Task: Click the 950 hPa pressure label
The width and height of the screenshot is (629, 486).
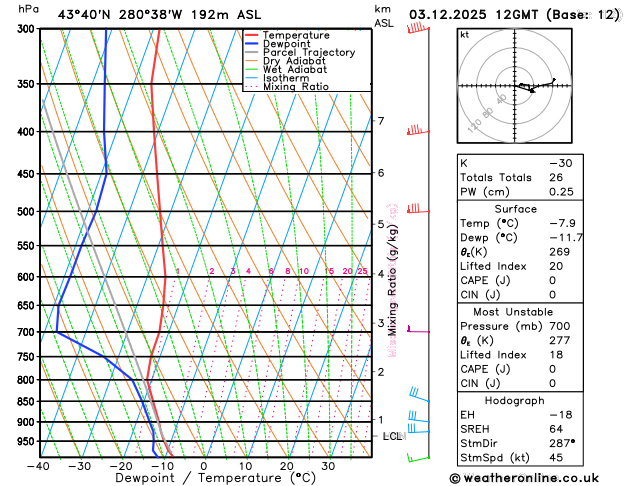Action: click(28, 441)
